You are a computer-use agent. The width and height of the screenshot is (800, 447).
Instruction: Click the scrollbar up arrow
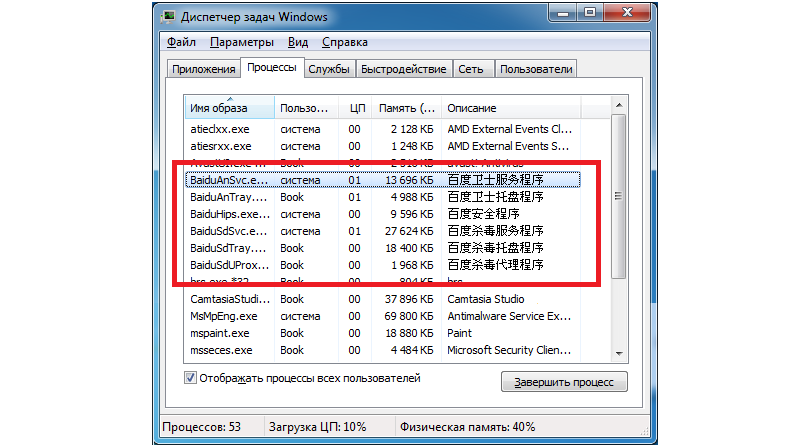[x=619, y=105]
